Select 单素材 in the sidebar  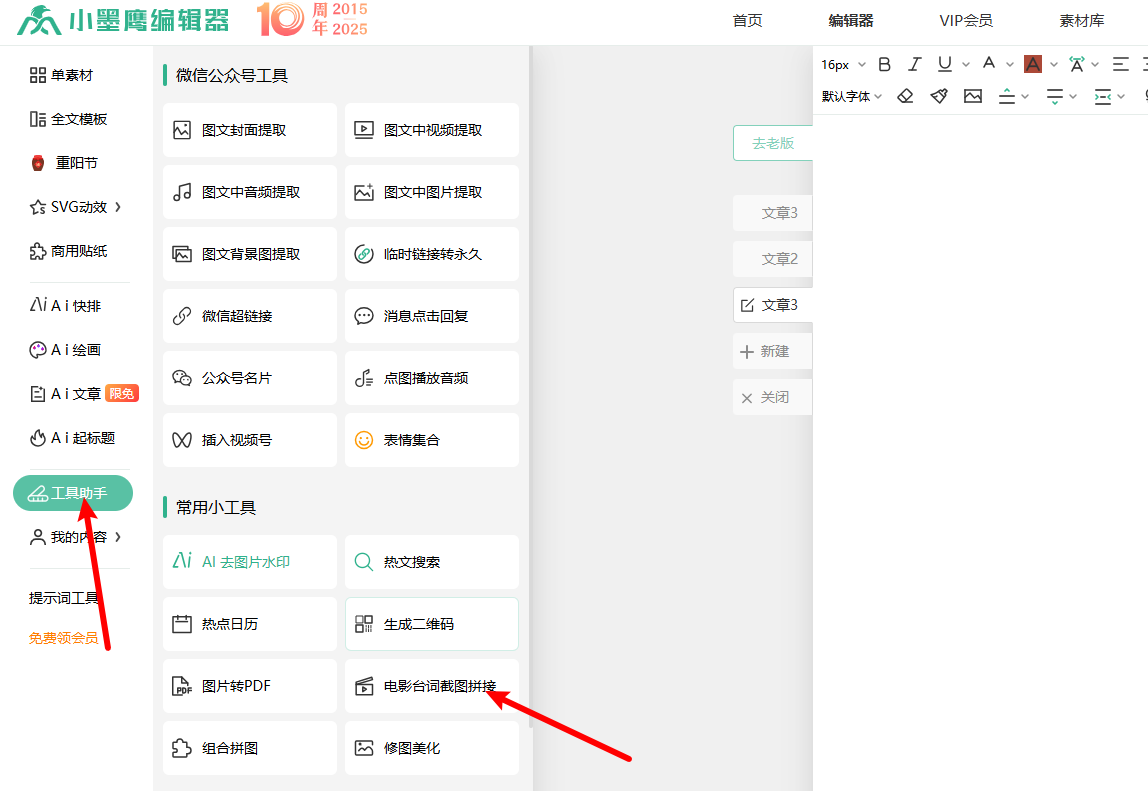62,75
